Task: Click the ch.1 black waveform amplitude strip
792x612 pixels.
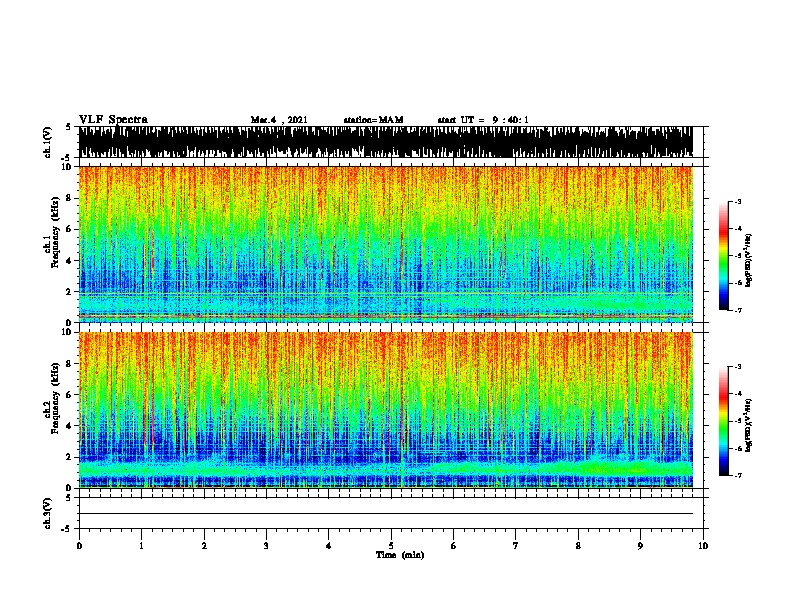Action: click(386, 142)
